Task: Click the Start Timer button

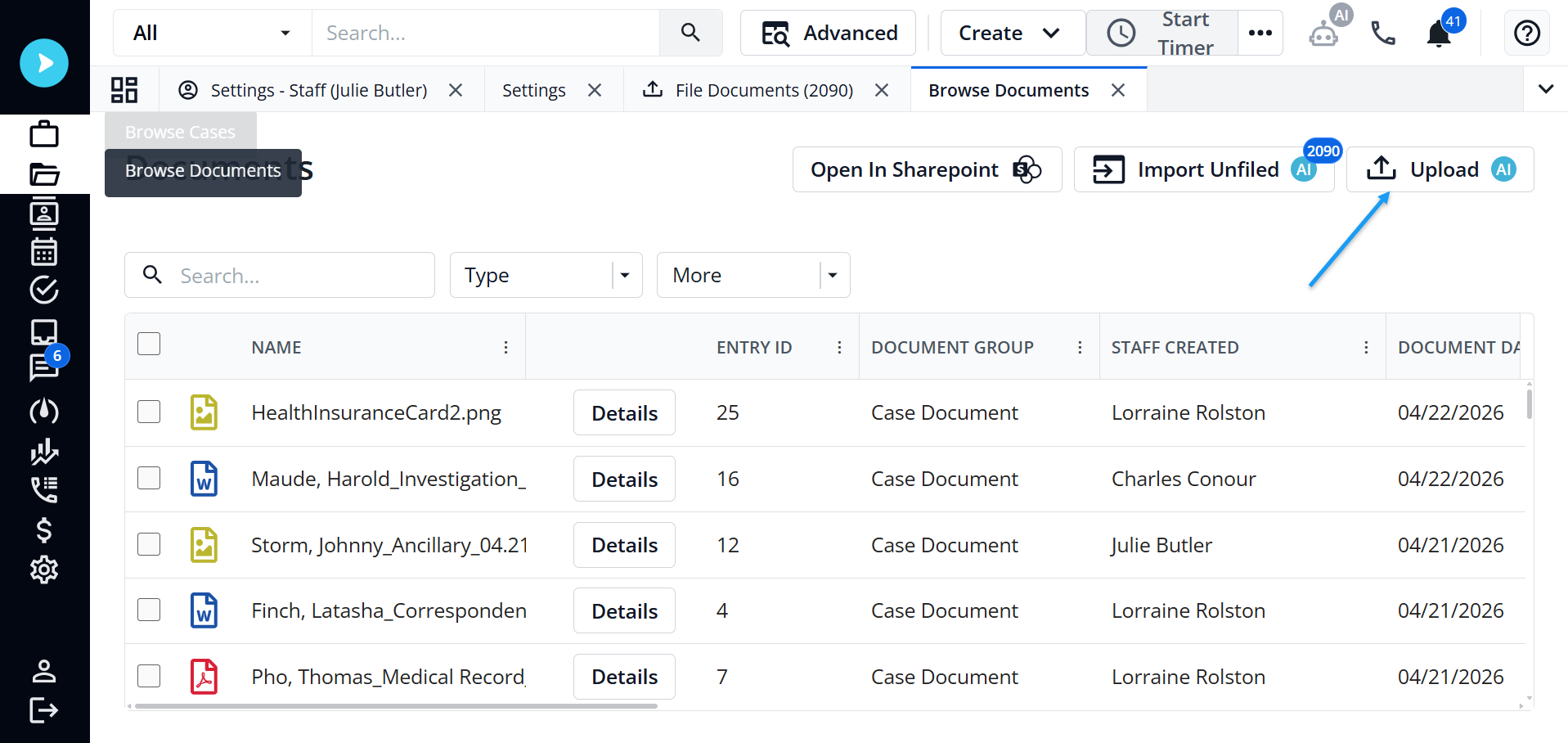Action: [1162, 33]
